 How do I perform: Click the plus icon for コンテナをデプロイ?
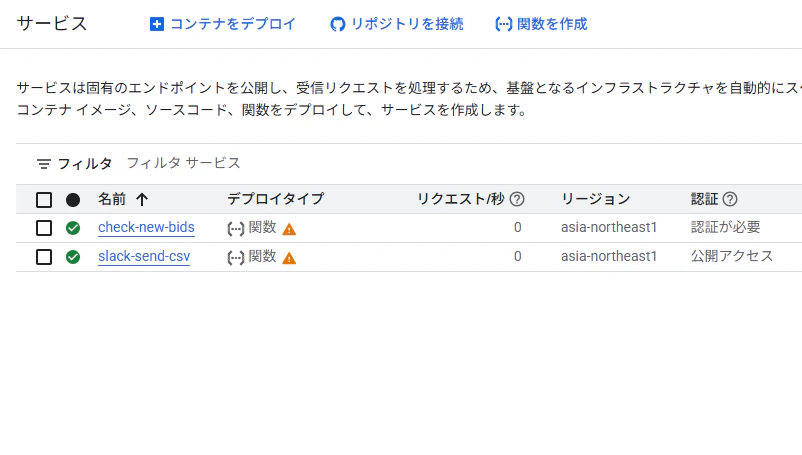(x=157, y=24)
